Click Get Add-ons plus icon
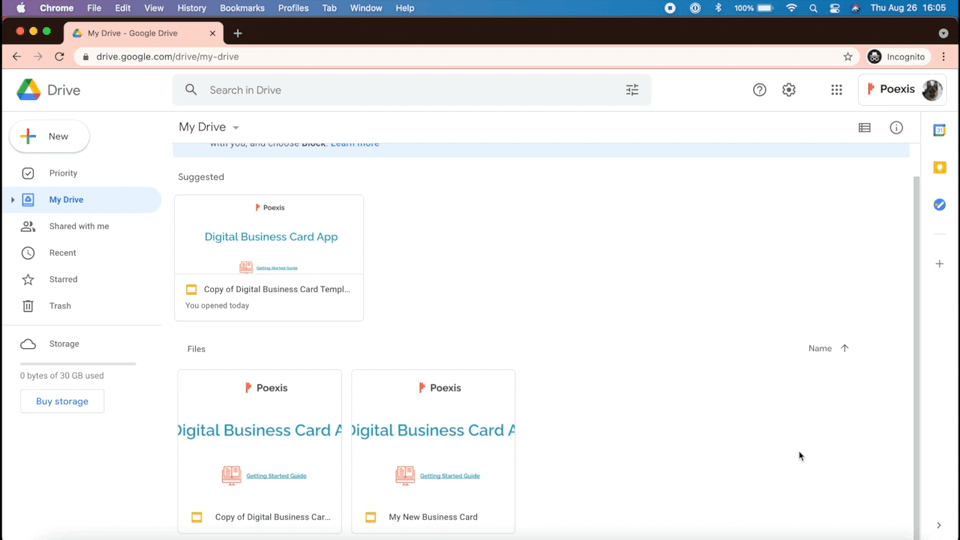960x540 pixels. click(x=939, y=264)
